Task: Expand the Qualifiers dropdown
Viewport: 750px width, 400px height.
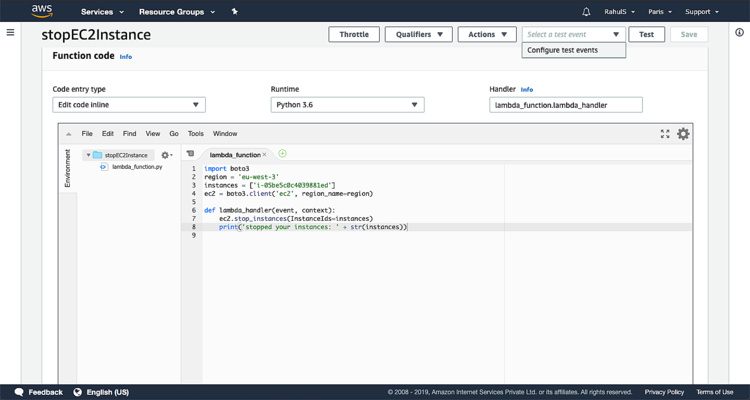Action: (418, 34)
